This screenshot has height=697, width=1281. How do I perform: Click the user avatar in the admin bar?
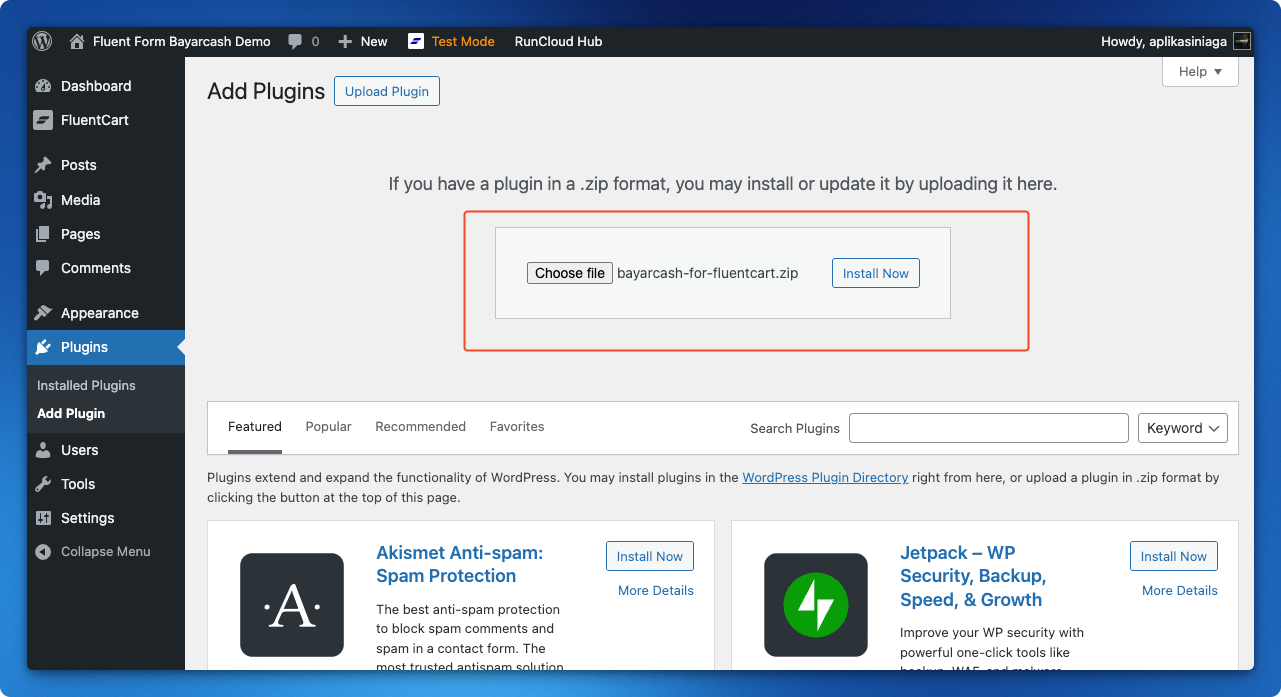pyautogui.click(x=1242, y=41)
